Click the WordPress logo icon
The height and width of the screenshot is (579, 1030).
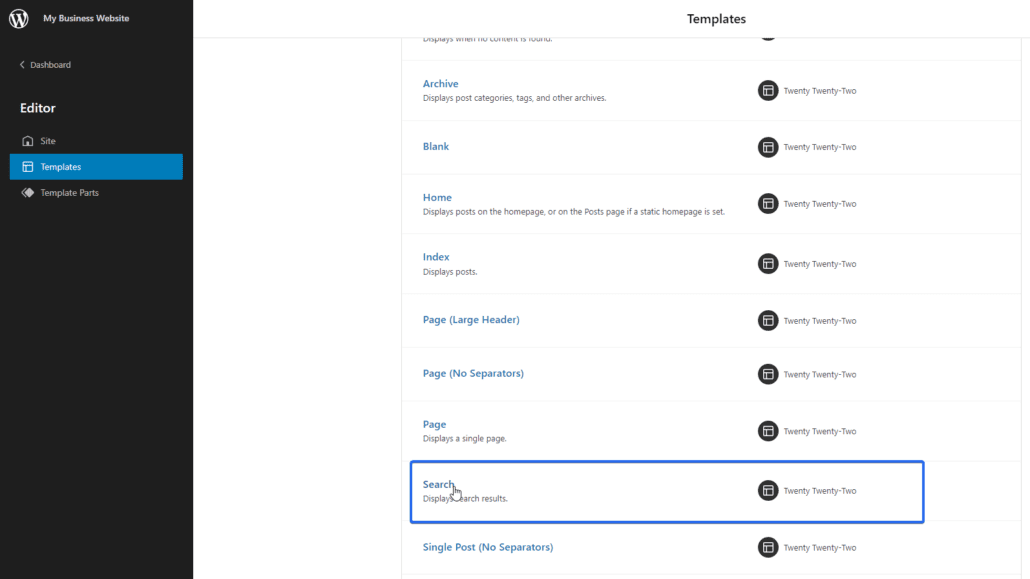point(18,18)
